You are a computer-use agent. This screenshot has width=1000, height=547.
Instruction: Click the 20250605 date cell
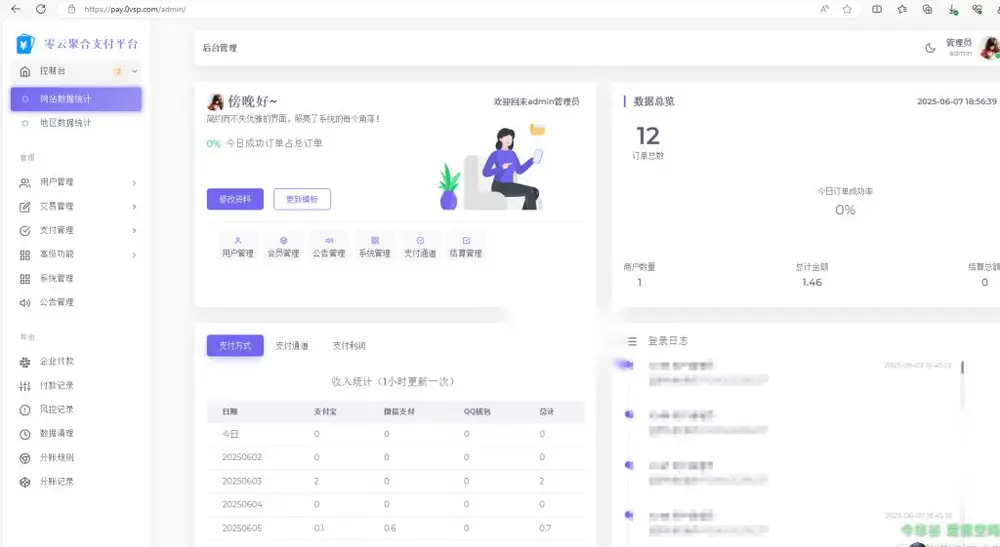pyautogui.click(x=242, y=528)
